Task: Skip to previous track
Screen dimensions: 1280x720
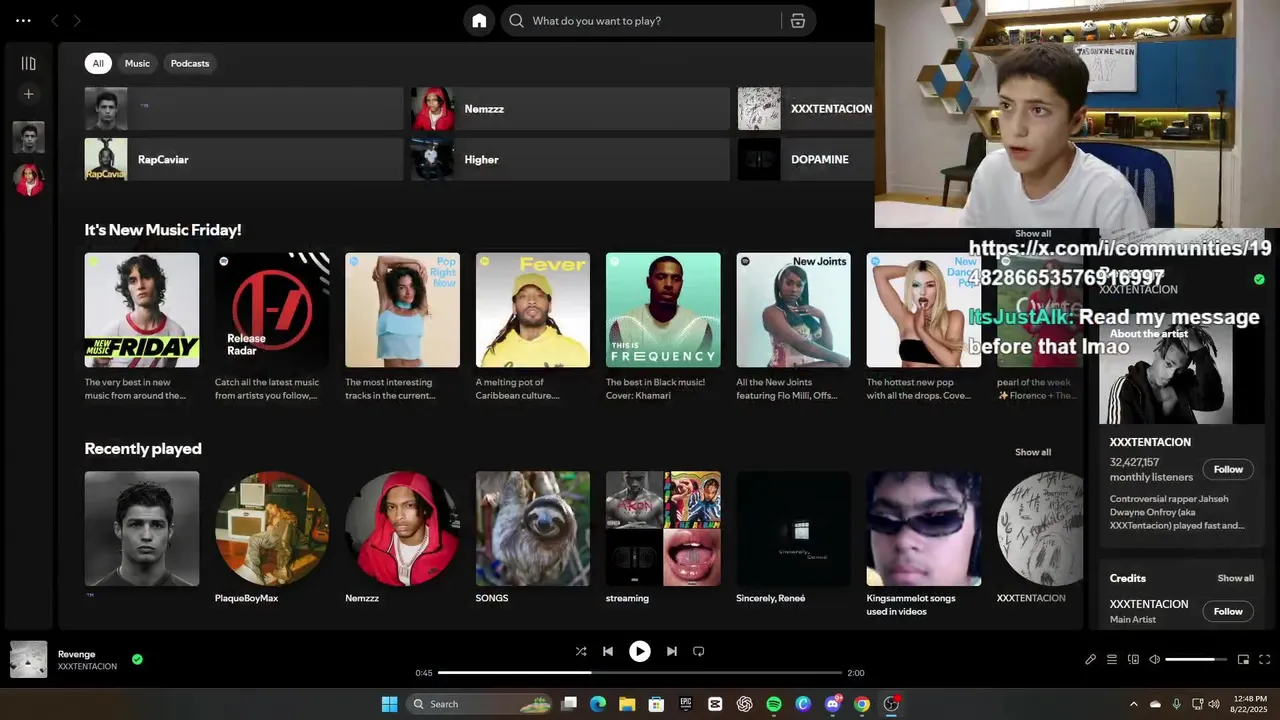Action: (608, 651)
